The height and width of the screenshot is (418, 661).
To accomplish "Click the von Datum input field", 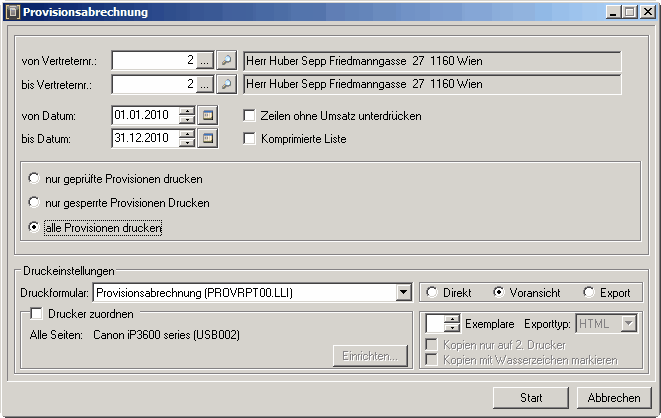I will (x=145, y=116).
